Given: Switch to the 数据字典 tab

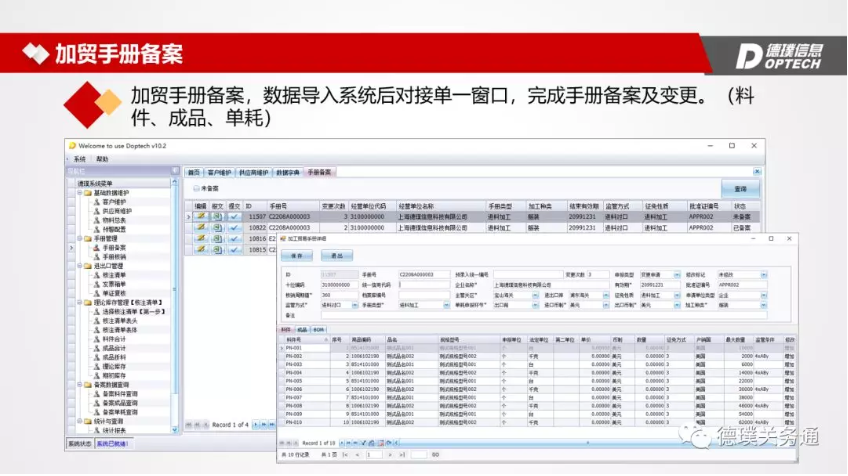Looking at the screenshot, I should 287,172.
